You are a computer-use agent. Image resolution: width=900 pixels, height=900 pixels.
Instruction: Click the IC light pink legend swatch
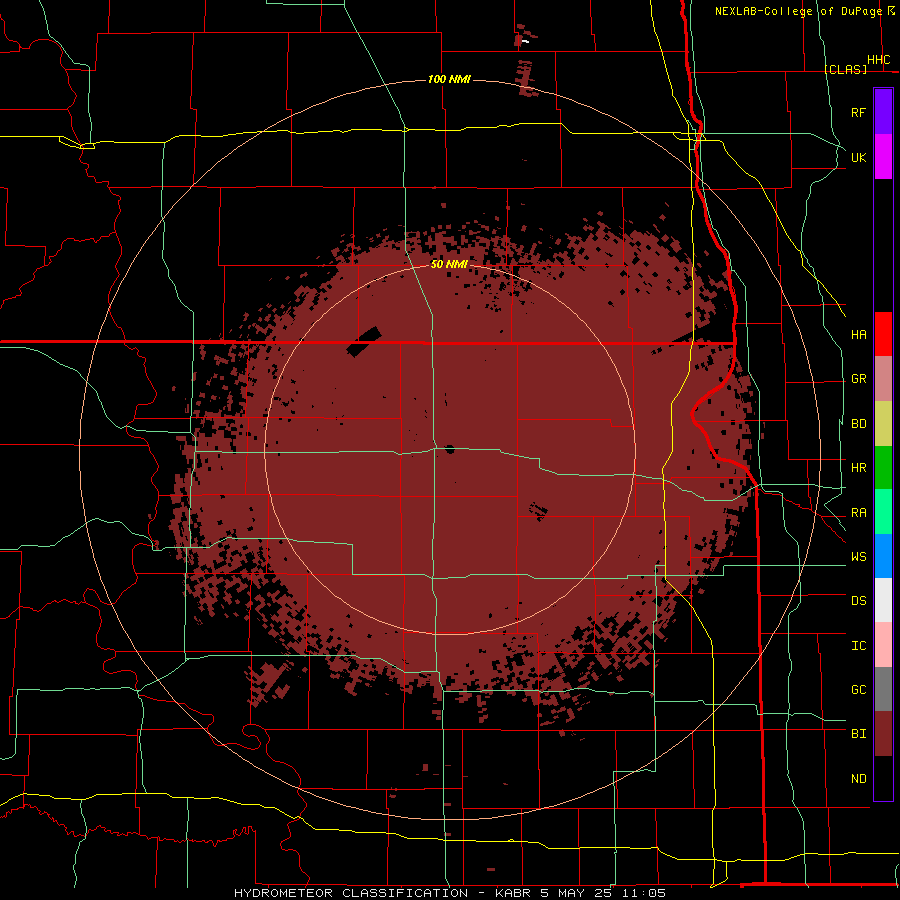click(883, 645)
